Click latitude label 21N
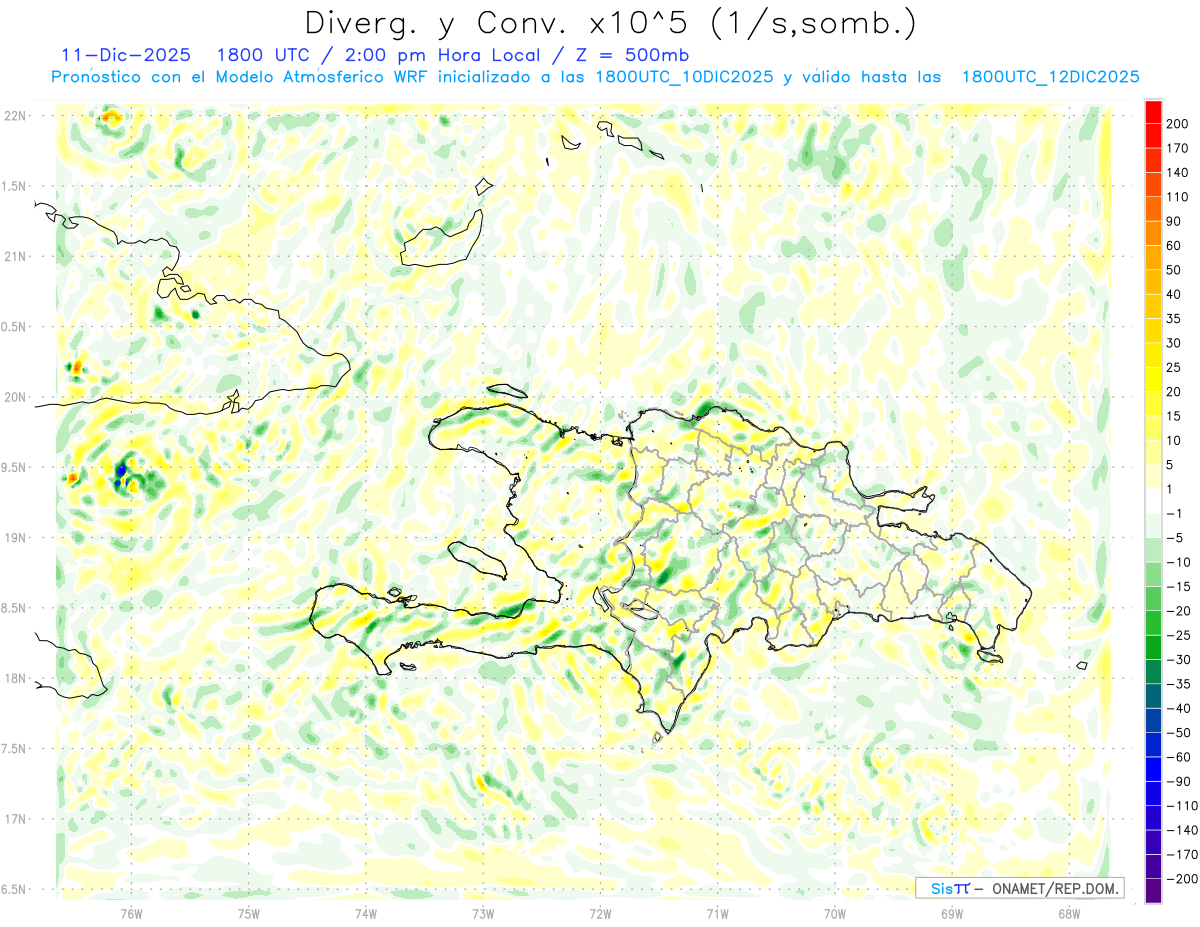1200x927 pixels. (x=16, y=257)
